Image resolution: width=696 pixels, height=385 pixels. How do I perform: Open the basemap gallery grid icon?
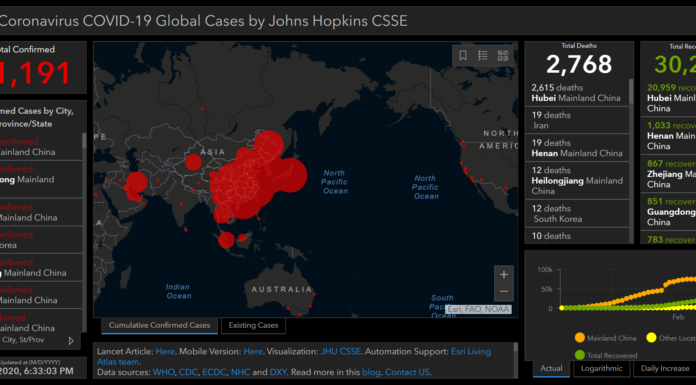tap(502, 56)
